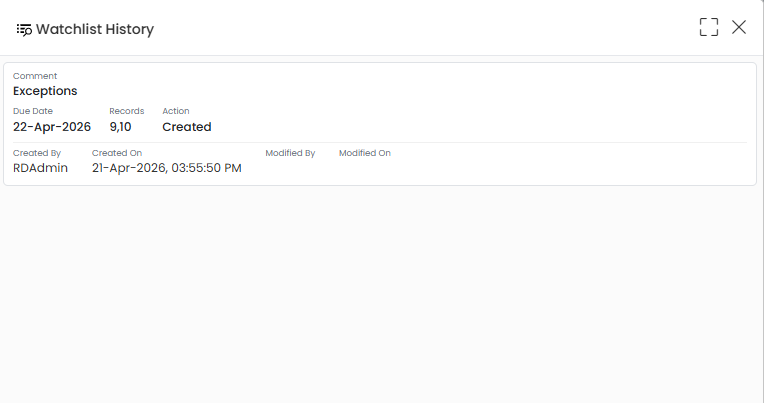Select the Exceptions comment text
Image resolution: width=764 pixels, height=403 pixels.
click(45, 91)
